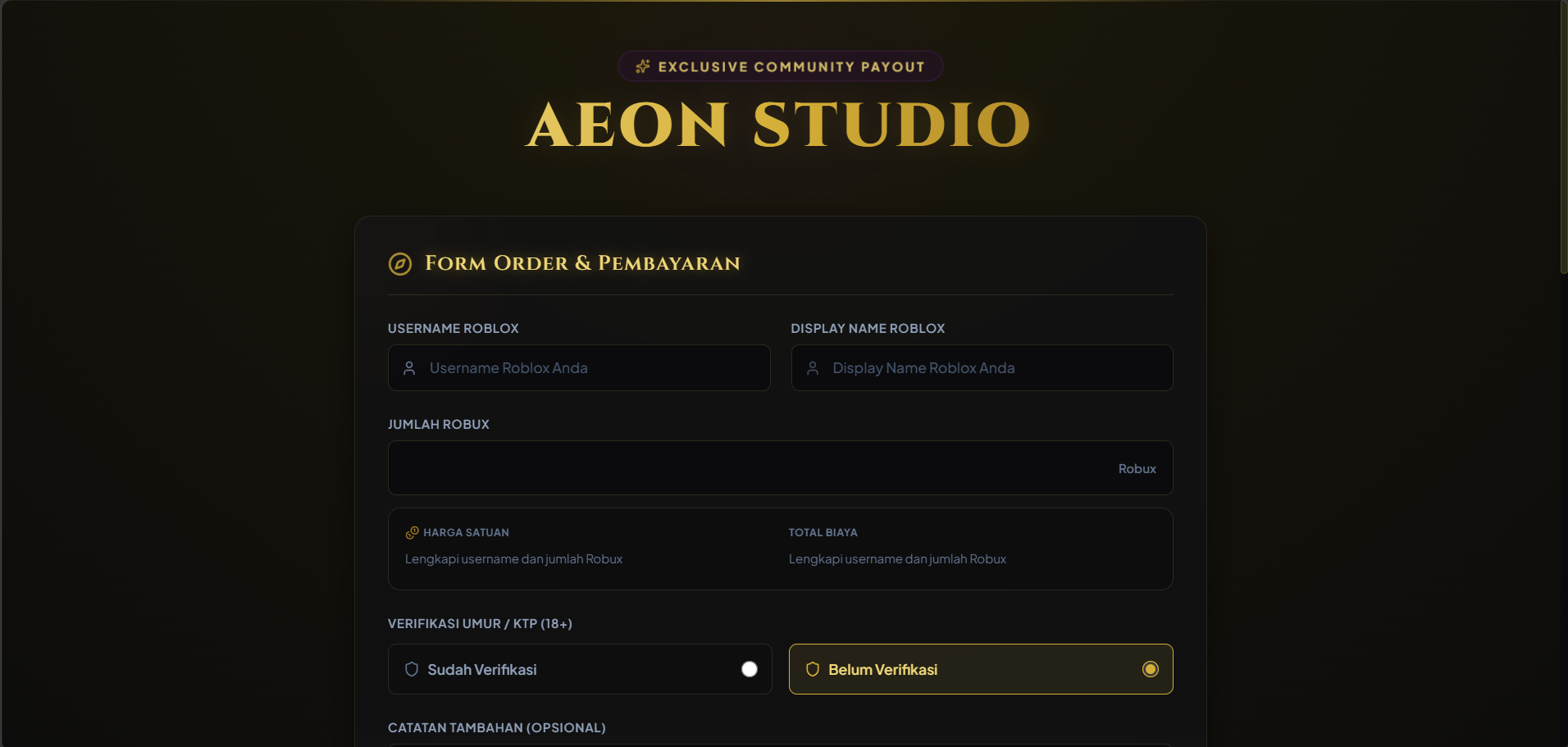This screenshot has height=747, width=1568.
Task: Click the AEON STUDIO title heading
Action: pos(779,125)
